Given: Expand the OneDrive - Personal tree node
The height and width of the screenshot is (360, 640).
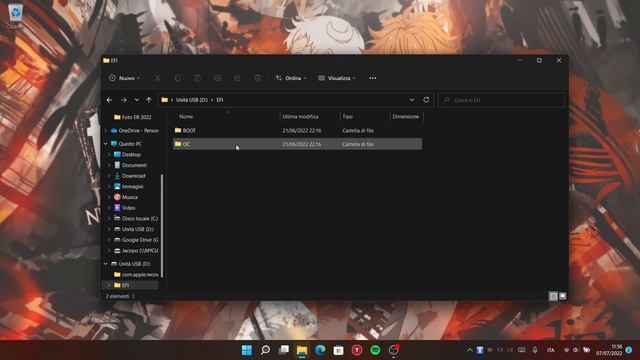Looking at the screenshot, I should pyautogui.click(x=106, y=131).
